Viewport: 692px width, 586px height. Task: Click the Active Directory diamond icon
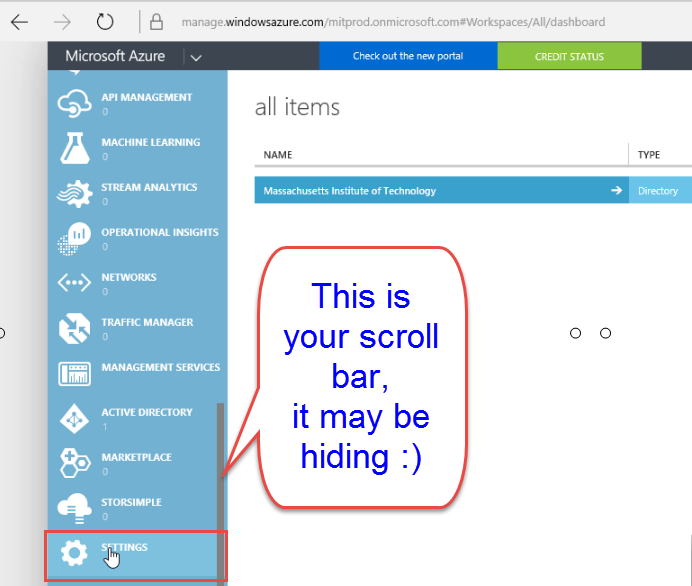pos(74,418)
